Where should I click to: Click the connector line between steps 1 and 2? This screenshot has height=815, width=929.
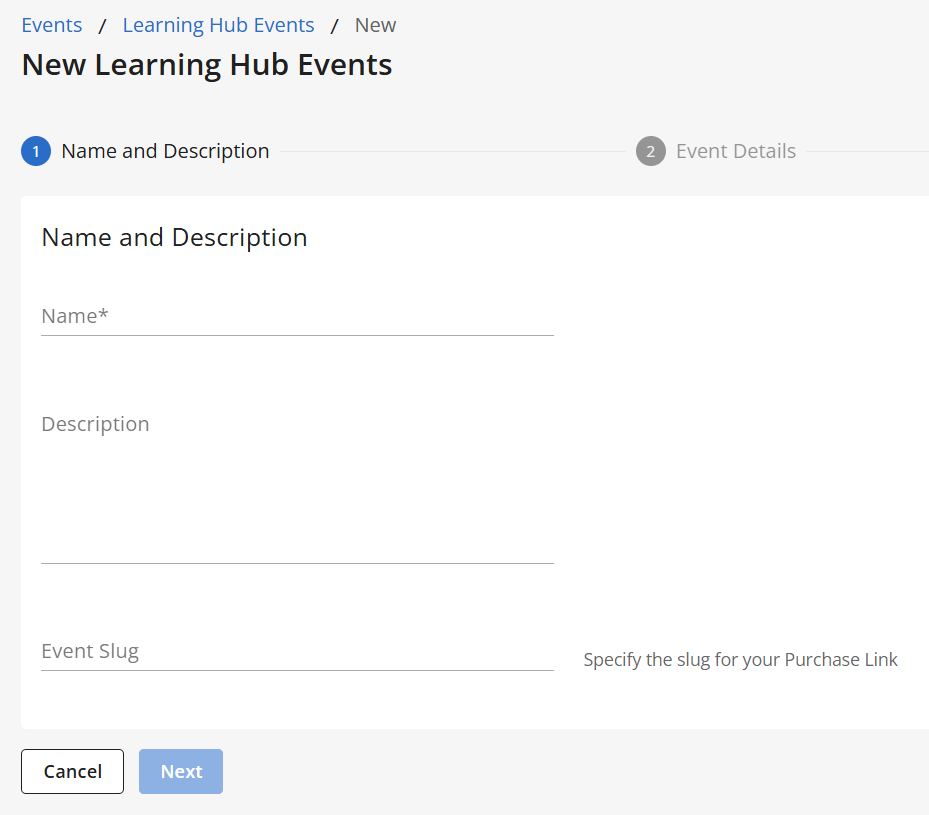click(450, 152)
